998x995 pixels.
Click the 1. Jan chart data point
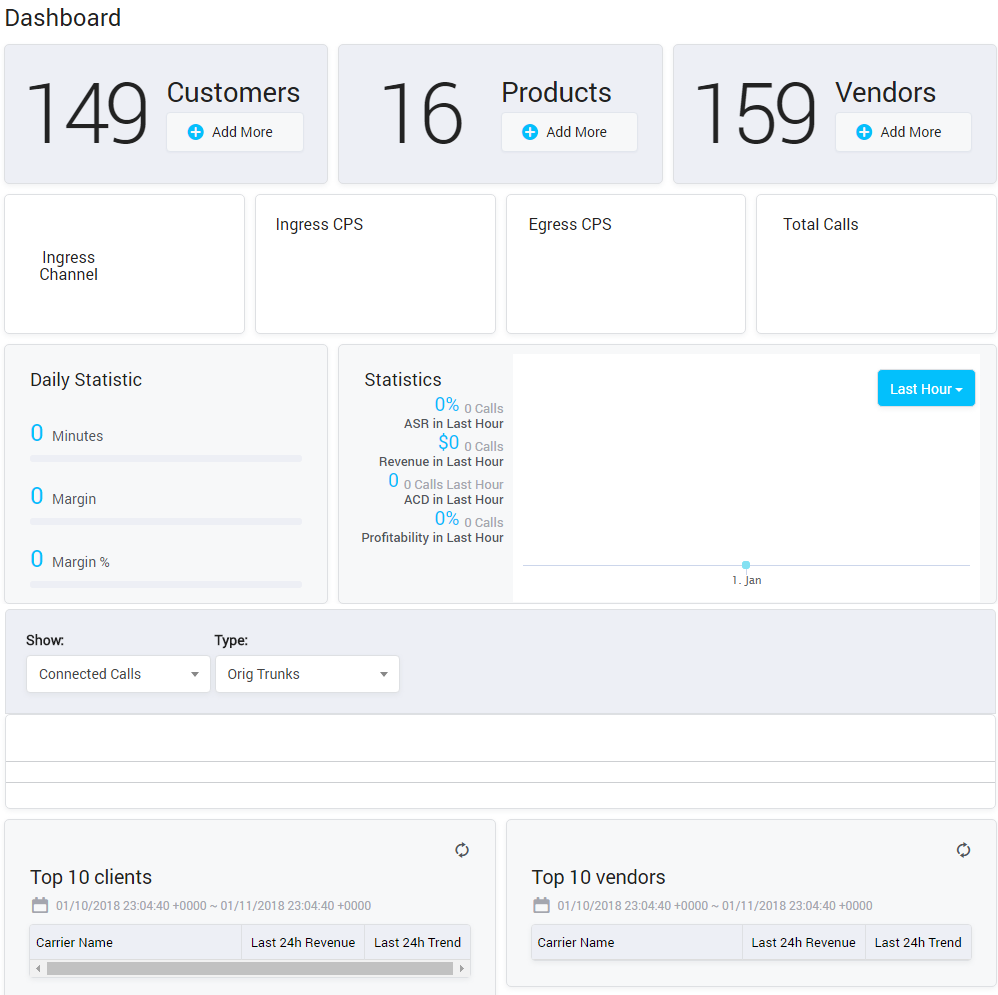(746, 565)
